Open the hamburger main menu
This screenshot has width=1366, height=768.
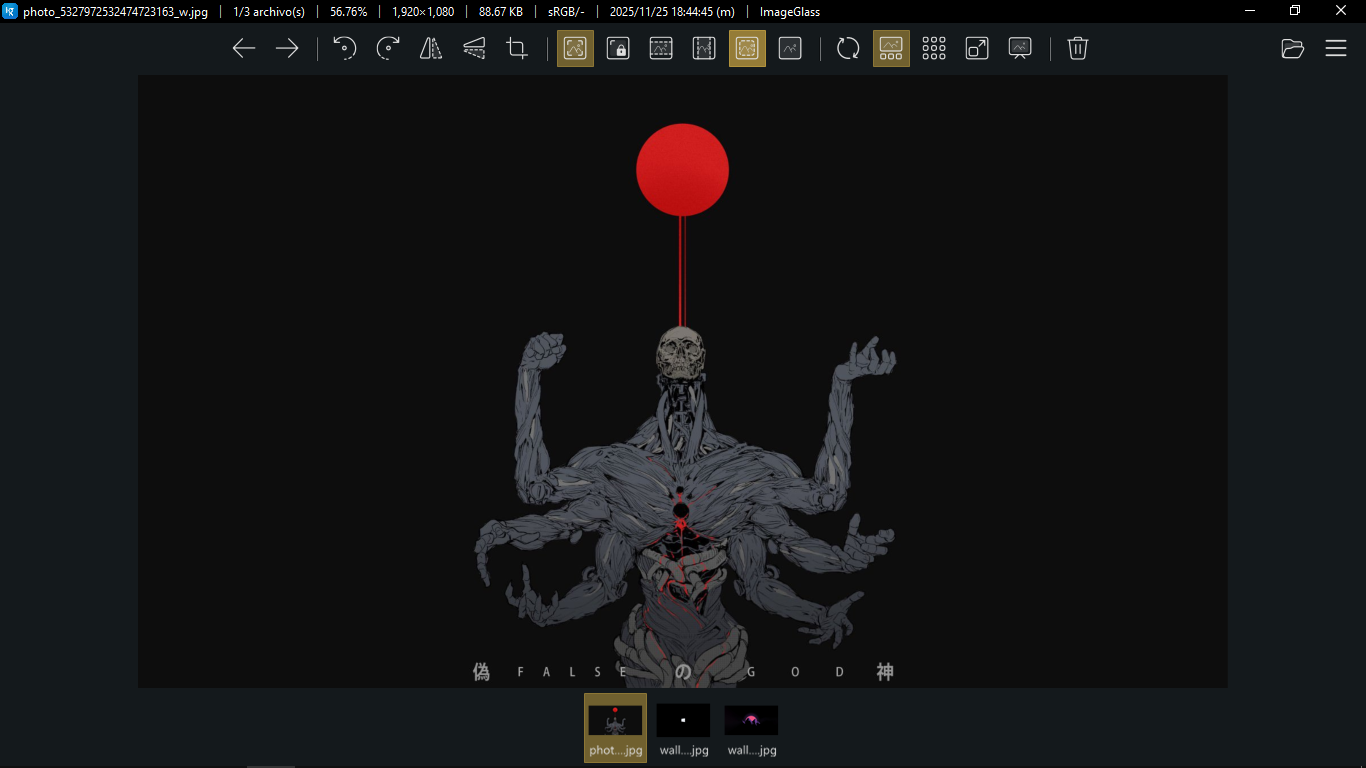1336,48
